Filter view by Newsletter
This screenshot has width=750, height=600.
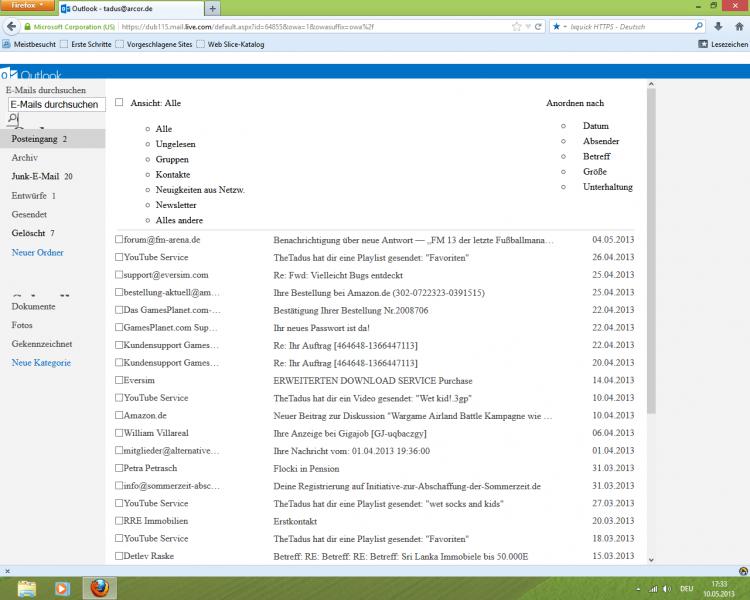pyautogui.click(x=176, y=205)
